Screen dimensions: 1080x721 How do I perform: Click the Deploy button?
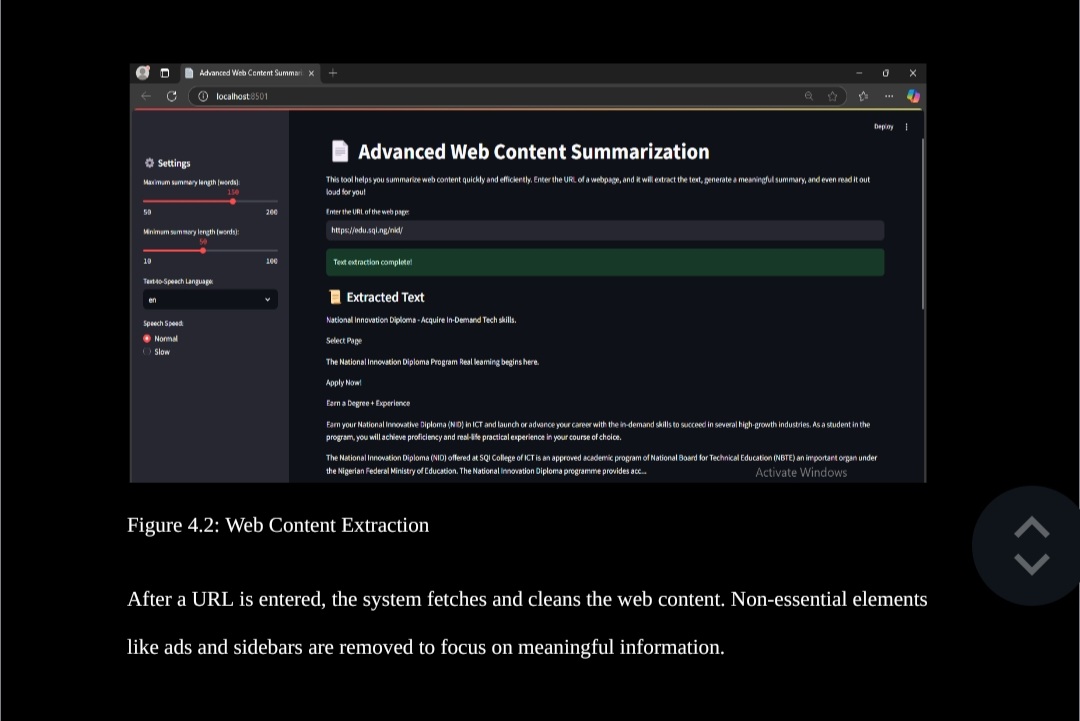point(883,127)
